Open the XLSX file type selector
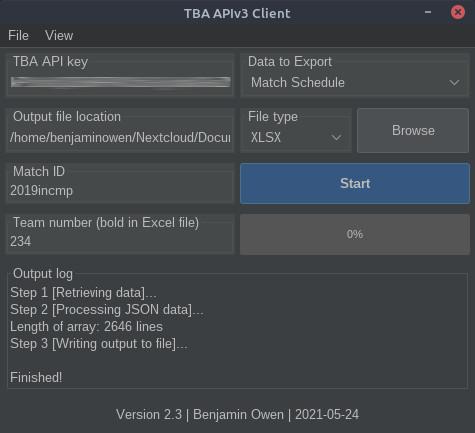This screenshot has height=433, width=475. point(296,137)
